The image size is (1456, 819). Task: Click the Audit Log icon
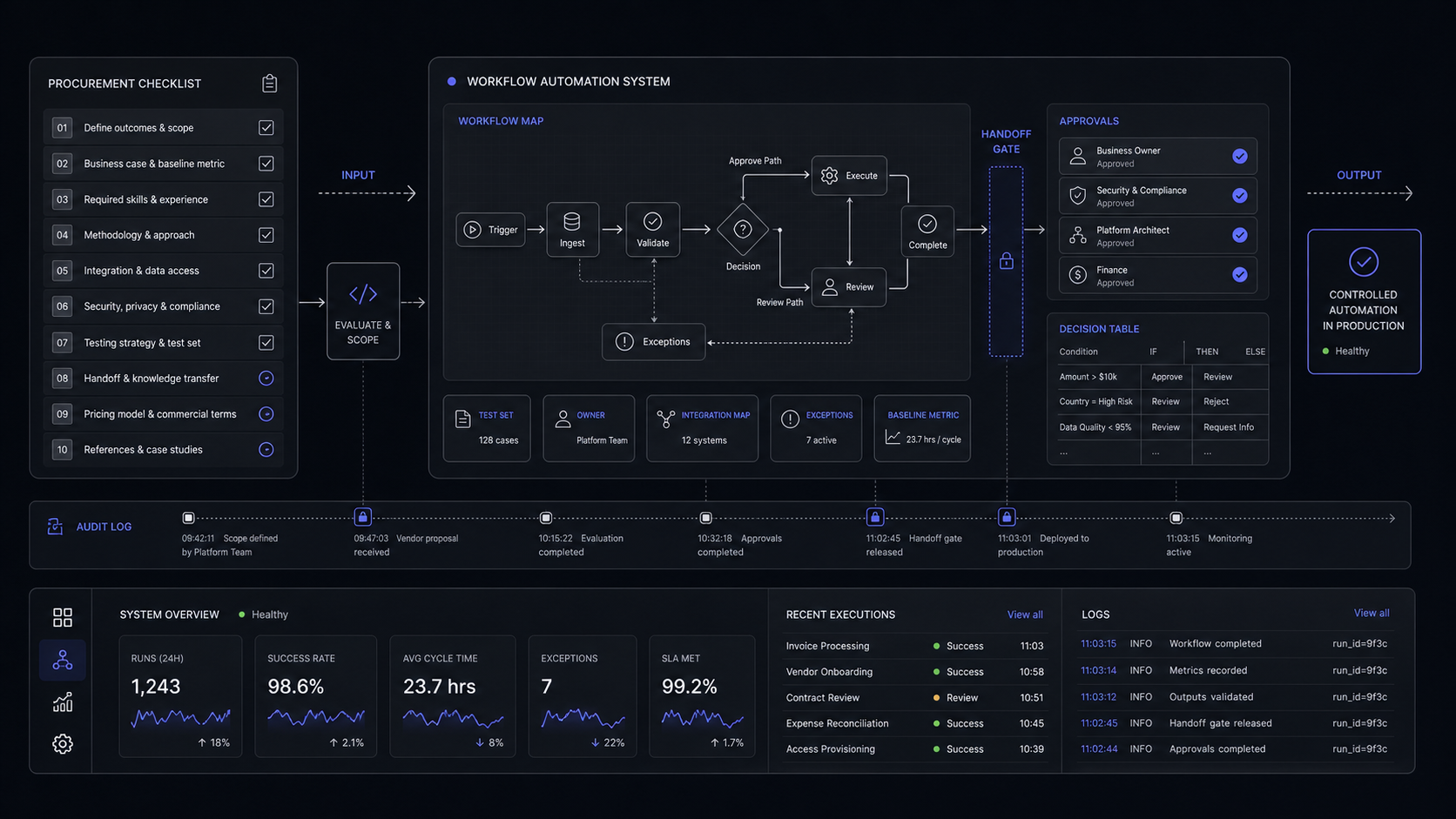55,527
